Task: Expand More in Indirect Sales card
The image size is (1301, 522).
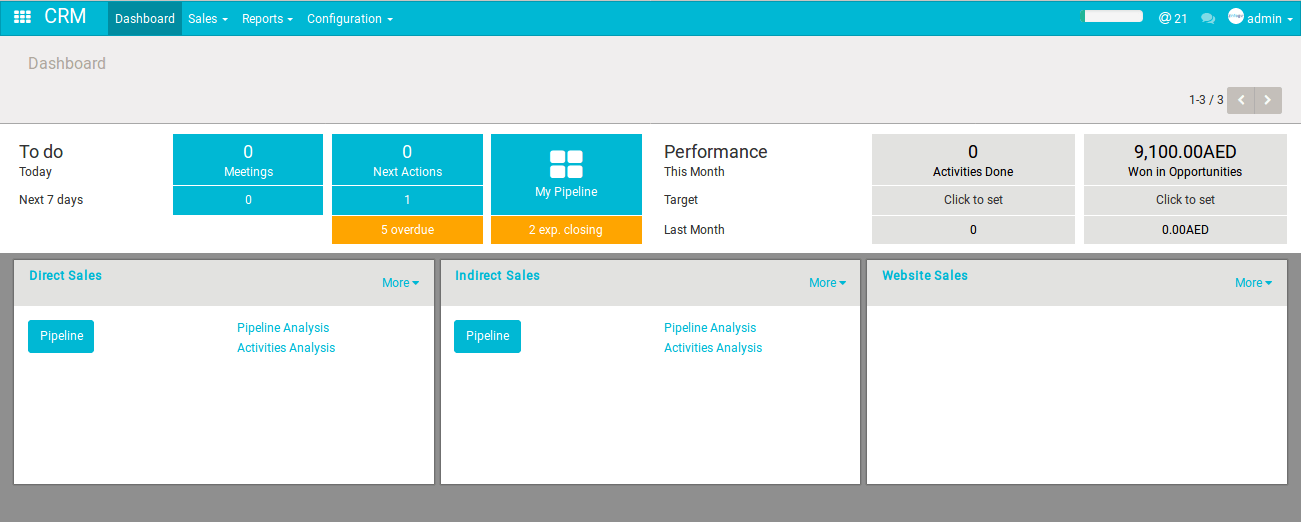Action: click(x=827, y=283)
